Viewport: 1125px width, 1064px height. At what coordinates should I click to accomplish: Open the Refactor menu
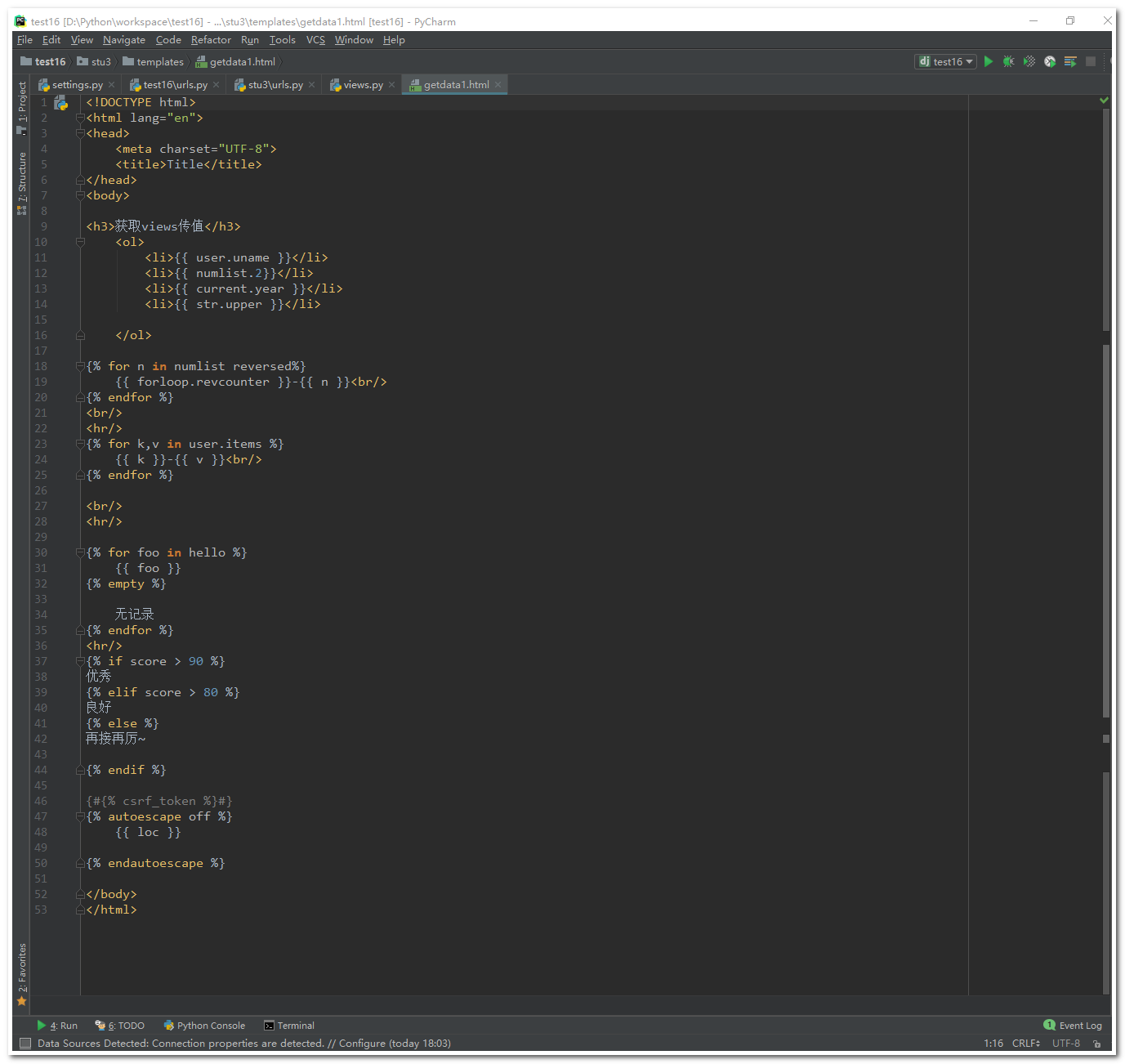point(211,40)
